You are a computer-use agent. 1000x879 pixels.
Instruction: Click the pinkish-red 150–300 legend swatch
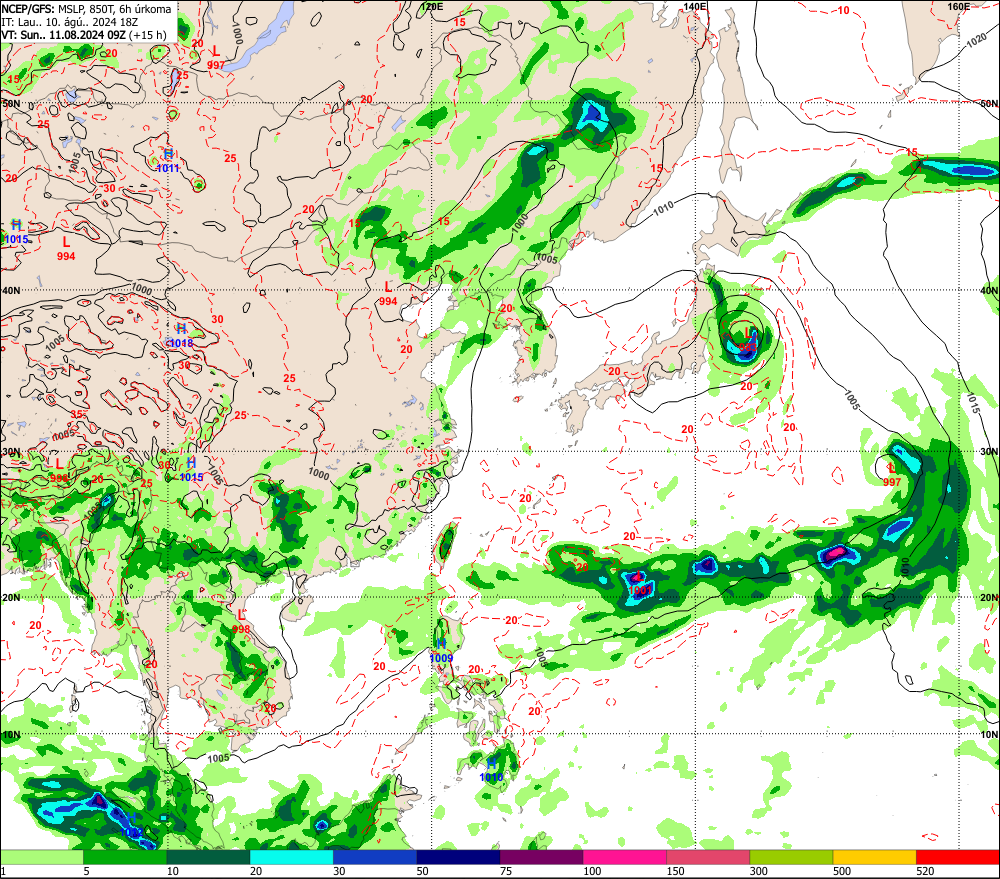708,857
